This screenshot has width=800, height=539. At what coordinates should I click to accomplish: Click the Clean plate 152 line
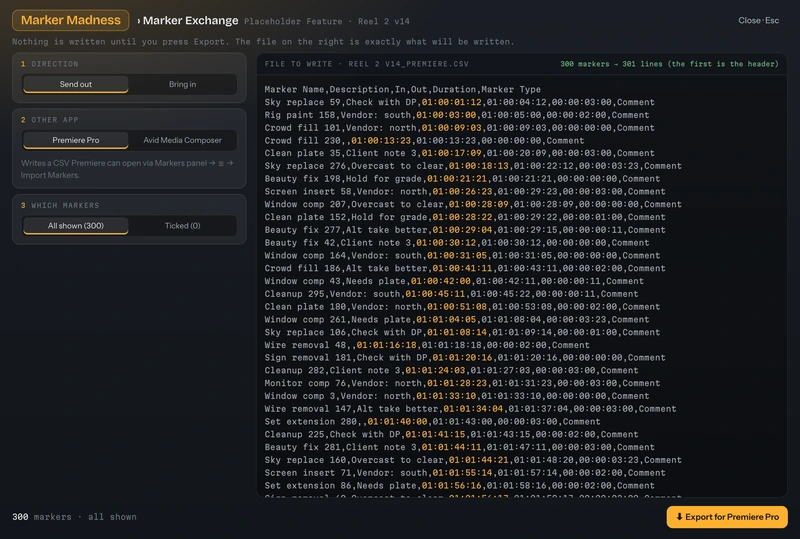point(465,217)
